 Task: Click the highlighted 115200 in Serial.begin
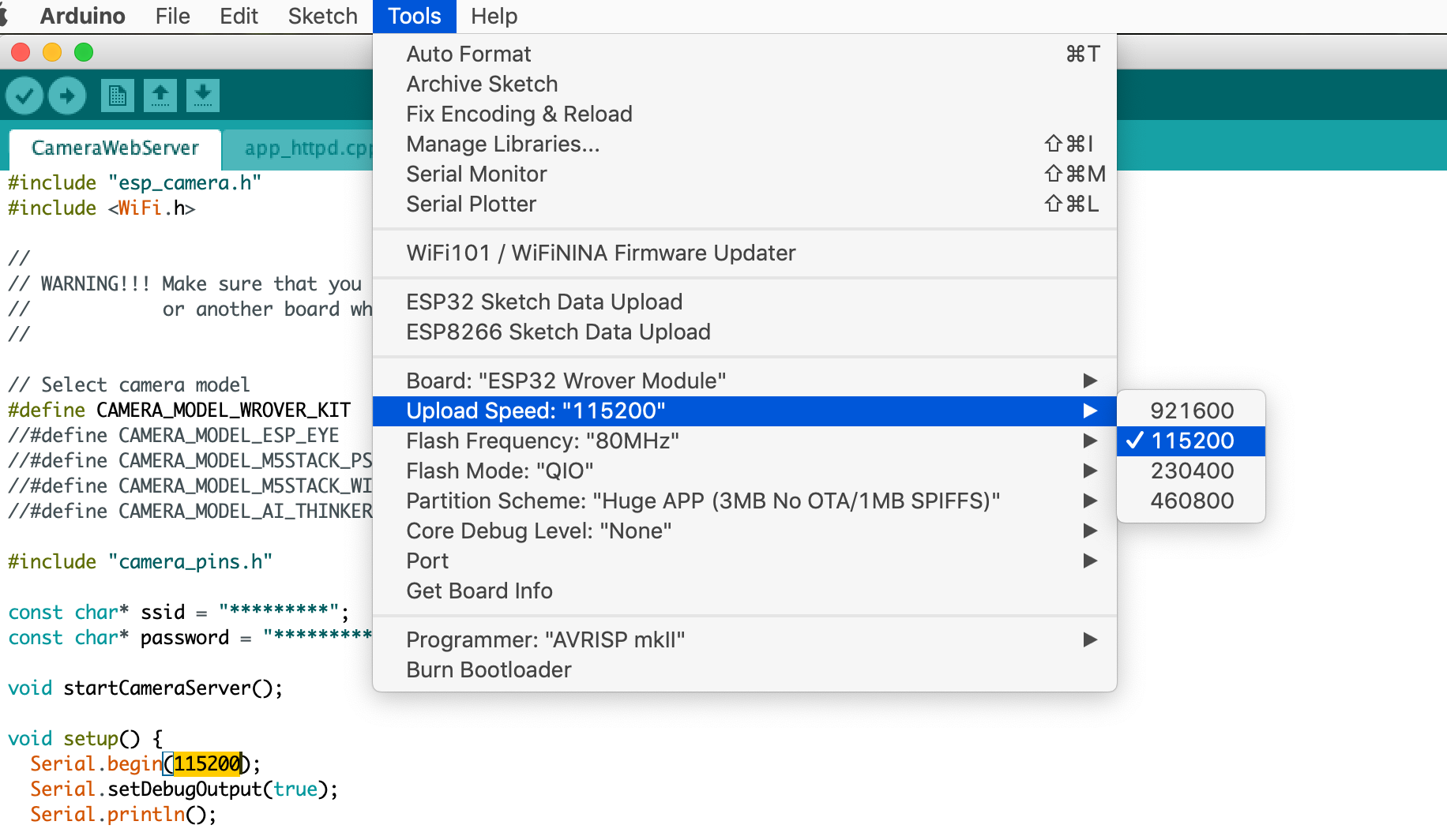click(x=207, y=763)
